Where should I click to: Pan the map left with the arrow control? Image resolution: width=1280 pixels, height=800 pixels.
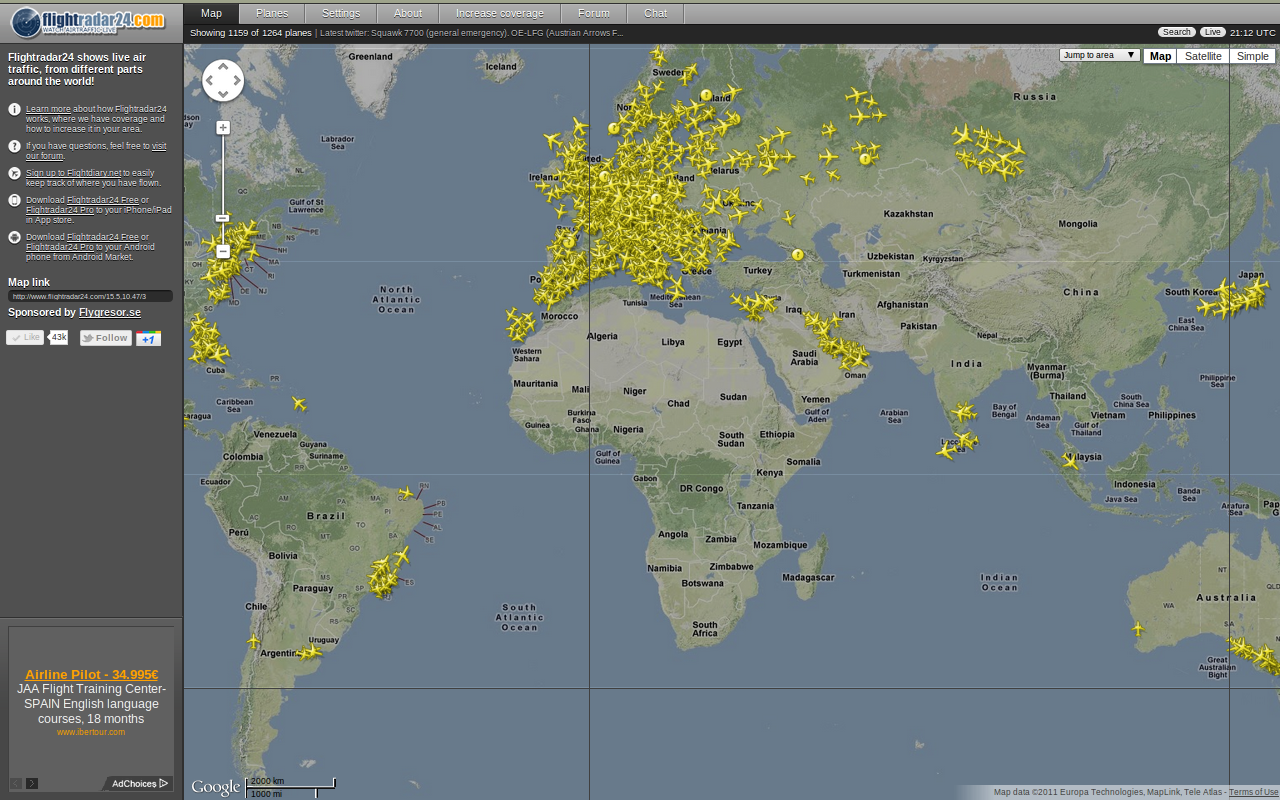pyautogui.click(x=210, y=81)
